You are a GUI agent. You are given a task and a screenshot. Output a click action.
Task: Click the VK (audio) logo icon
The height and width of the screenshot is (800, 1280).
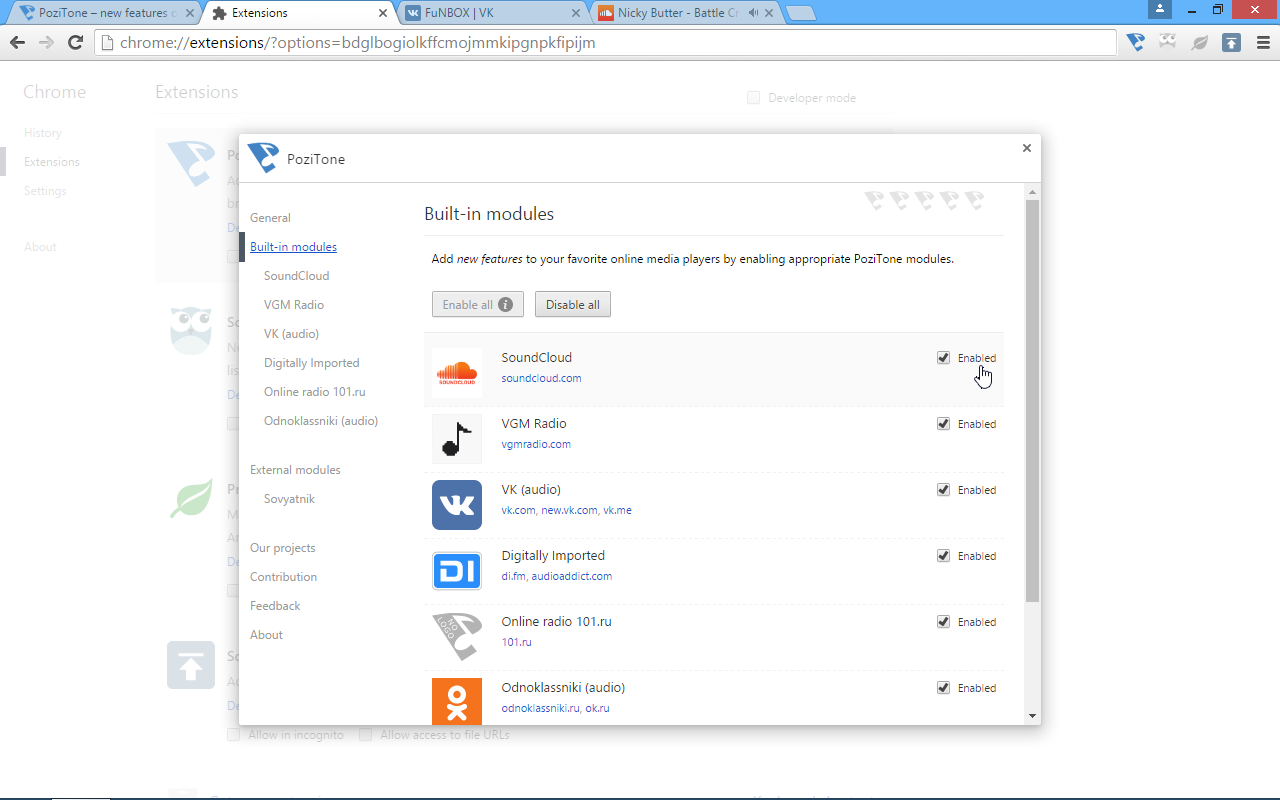[457, 505]
